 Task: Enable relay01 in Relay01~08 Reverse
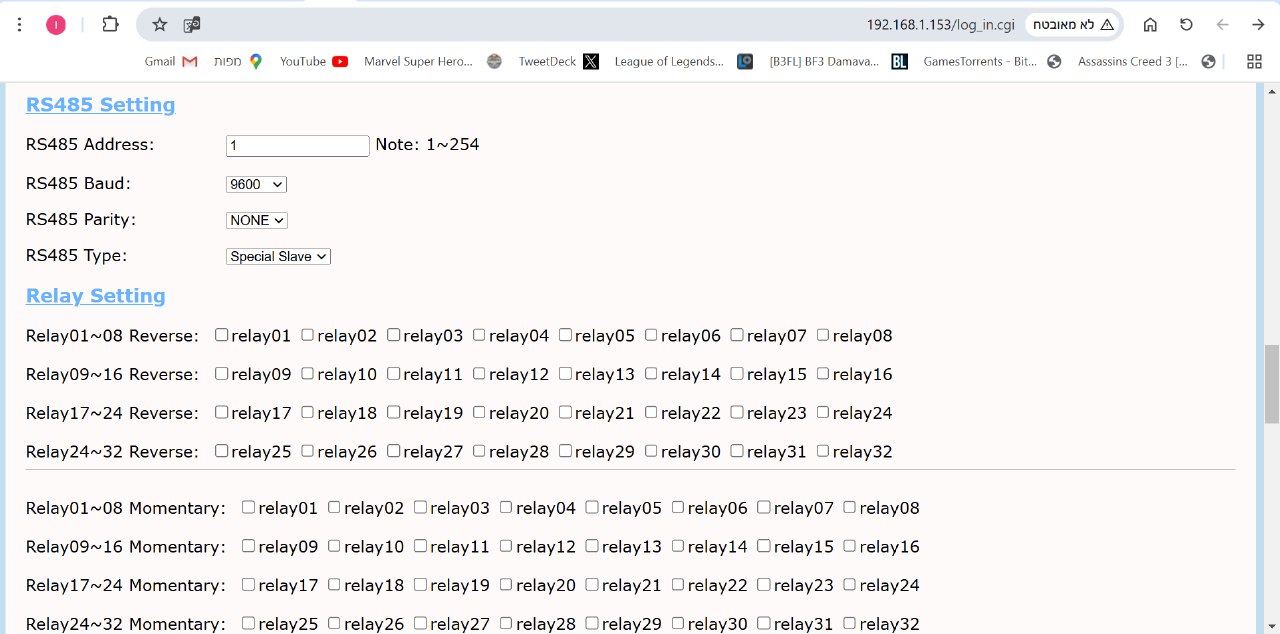pyautogui.click(x=222, y=335)
